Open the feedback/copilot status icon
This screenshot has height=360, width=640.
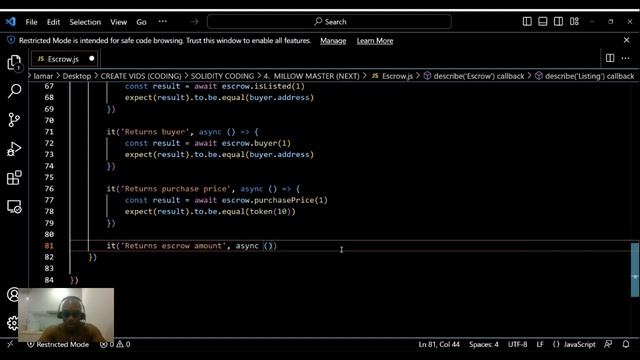point(608,344)
